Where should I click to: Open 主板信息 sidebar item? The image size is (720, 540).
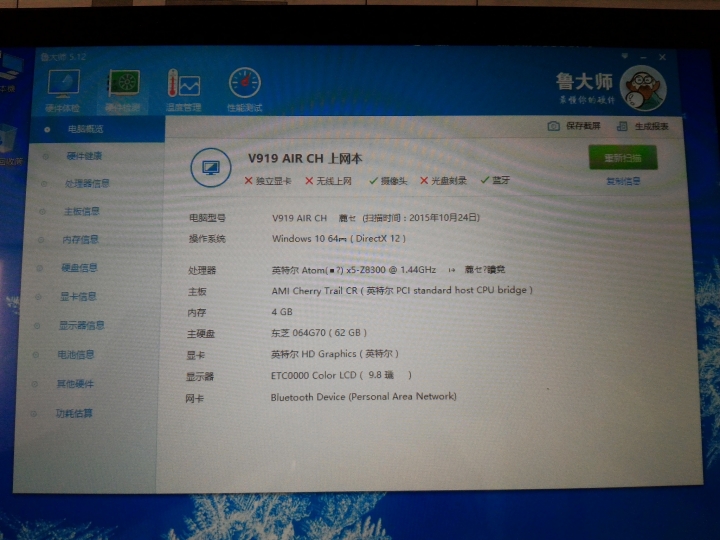pyautogui.click(x=82, y=211)
